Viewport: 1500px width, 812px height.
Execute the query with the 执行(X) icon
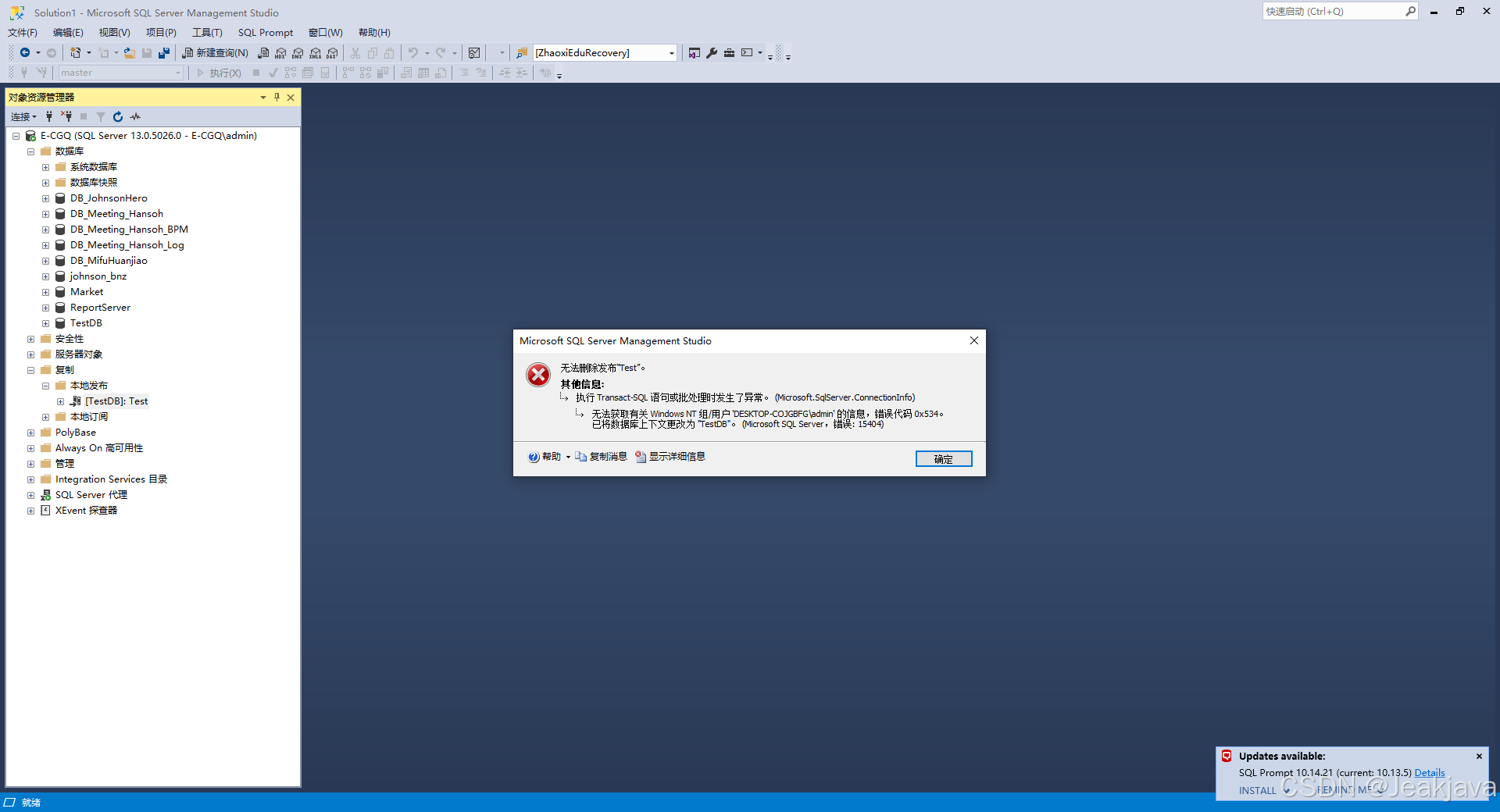click(221, 72)
